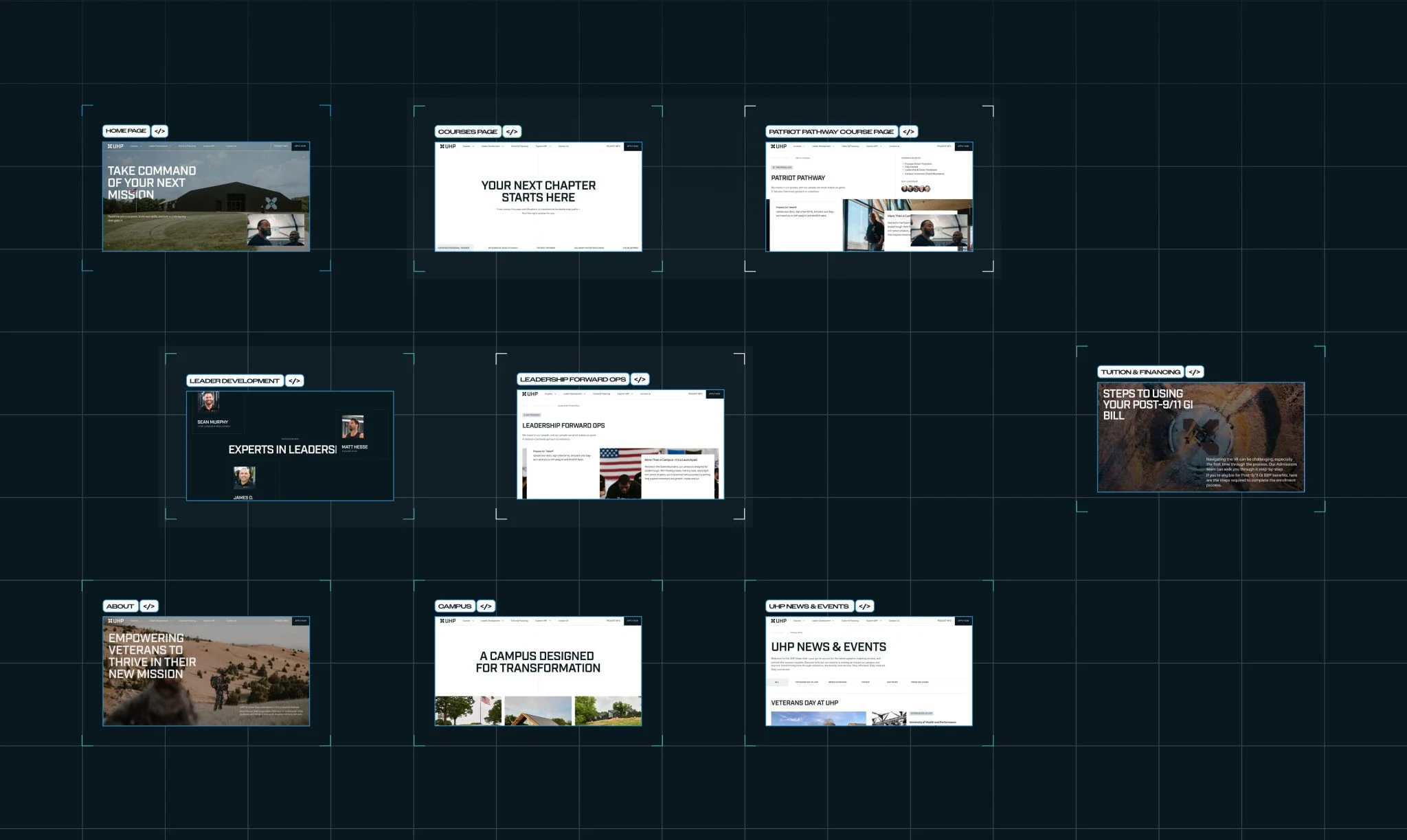
Task: Open the Post-9/11 GI Bill page preview
Action: tap(1200, 438)
